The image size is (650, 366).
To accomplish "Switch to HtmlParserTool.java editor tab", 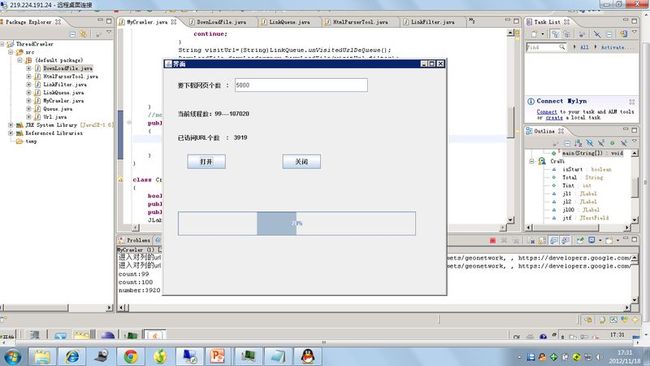I will [360, 22].
